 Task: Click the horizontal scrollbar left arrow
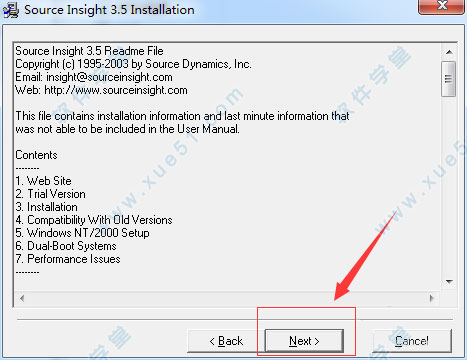(22, 298)
